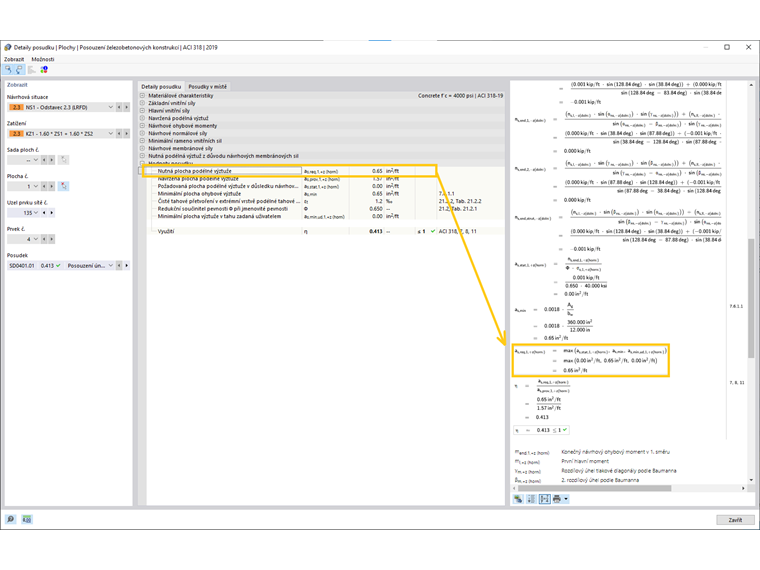Click the Concrete f'c = 4000 psi text
Screen dimensions: 760x570
click(460, 95)
